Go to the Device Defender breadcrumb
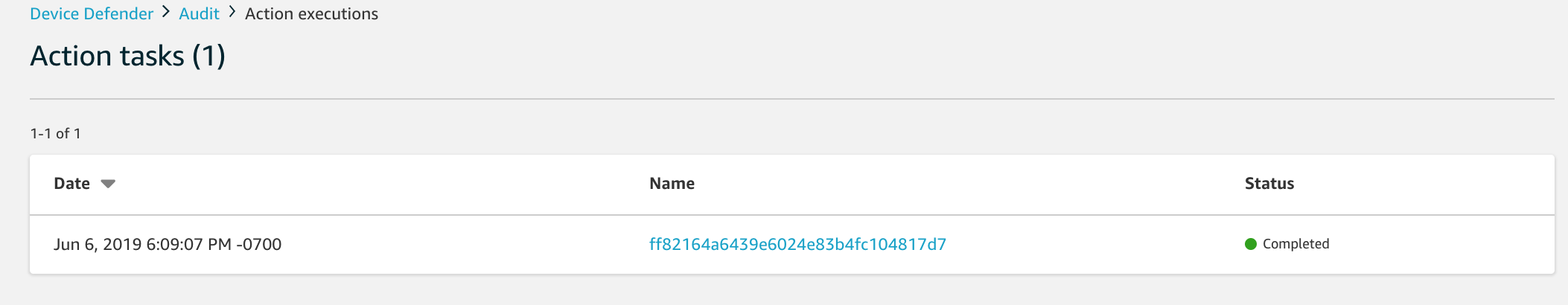The height and width of the screenshot is (305, 1568). [x=91, y=13]
